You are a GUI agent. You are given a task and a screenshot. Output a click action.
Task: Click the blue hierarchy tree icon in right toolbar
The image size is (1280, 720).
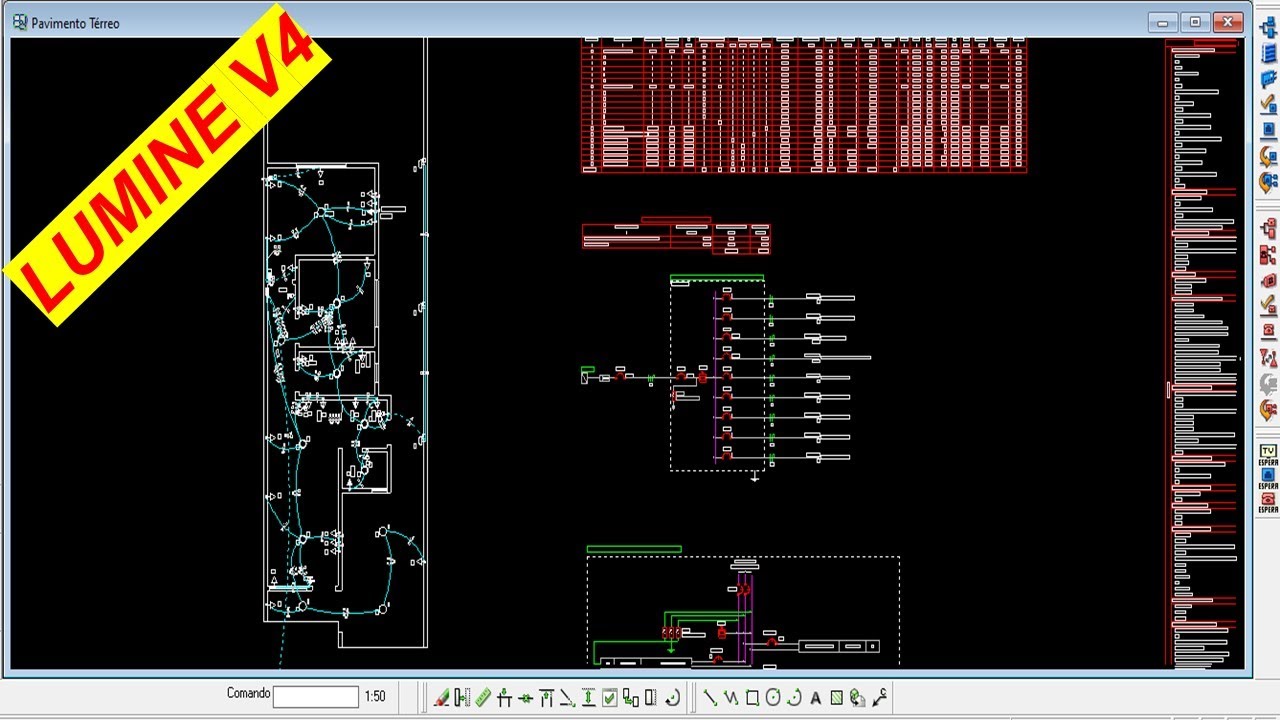pos(1268,27)
